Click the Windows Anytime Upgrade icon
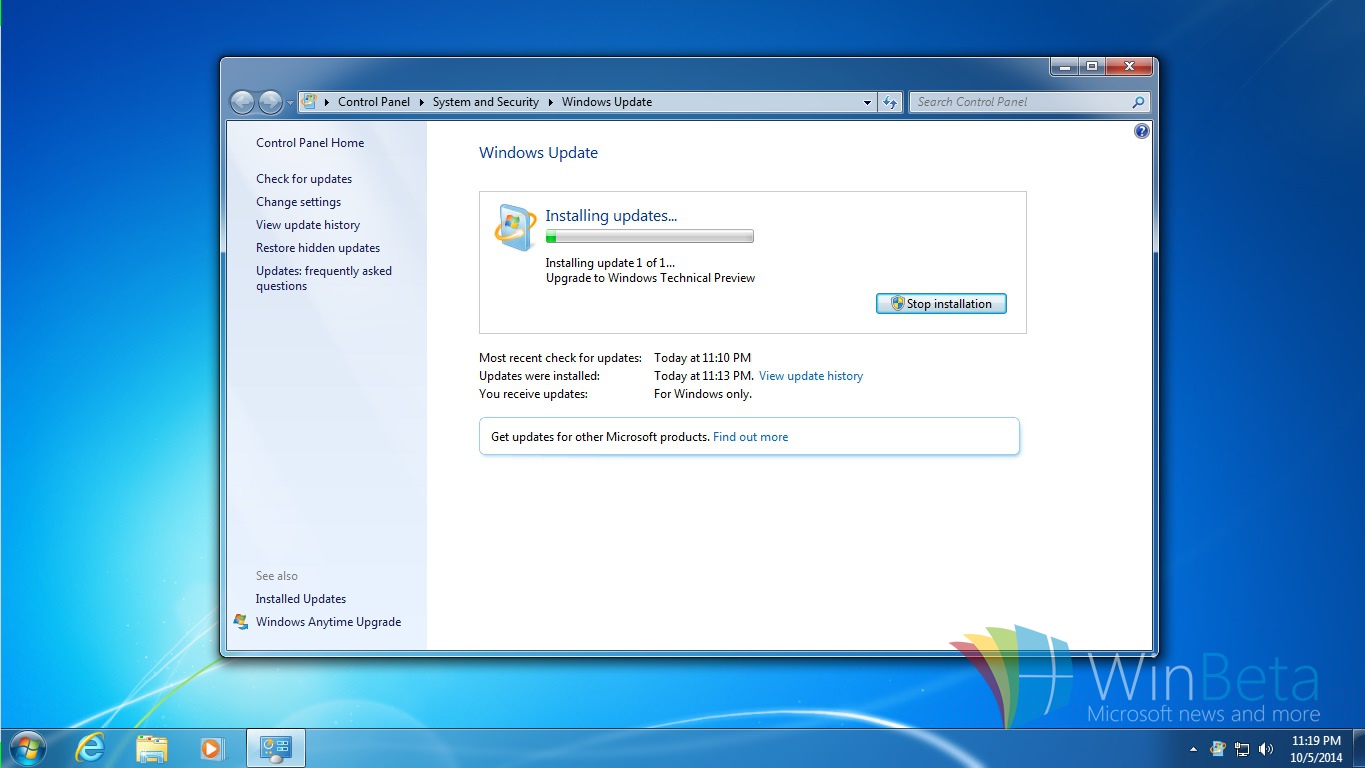This screenshot has height=768, width=1365. click(x=241, y=622)
